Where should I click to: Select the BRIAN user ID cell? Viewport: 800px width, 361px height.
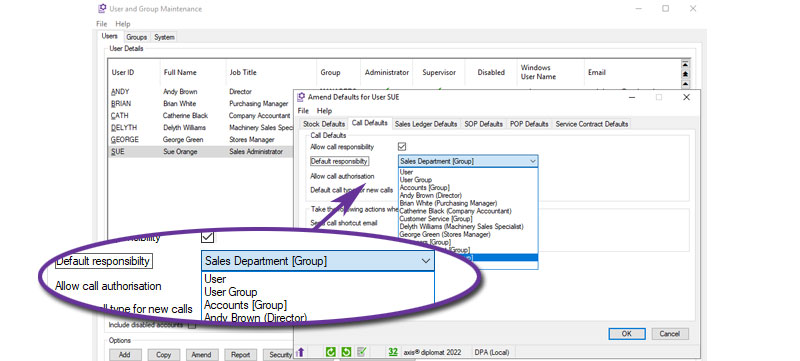pyautogui.click(x=121, y=104)
